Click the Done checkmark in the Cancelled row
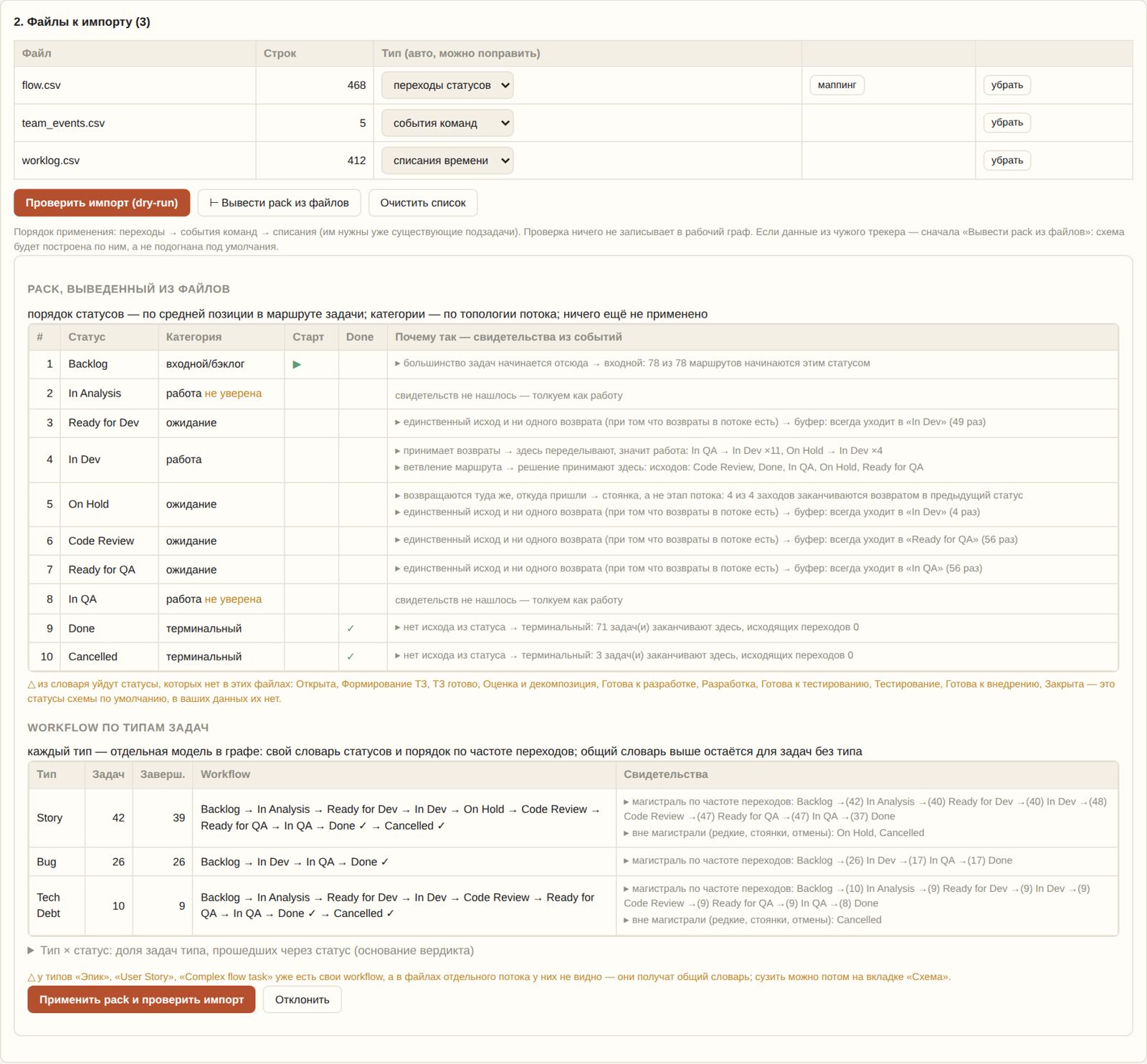This screenshot has width=1147, height=1064. (351, 657)
